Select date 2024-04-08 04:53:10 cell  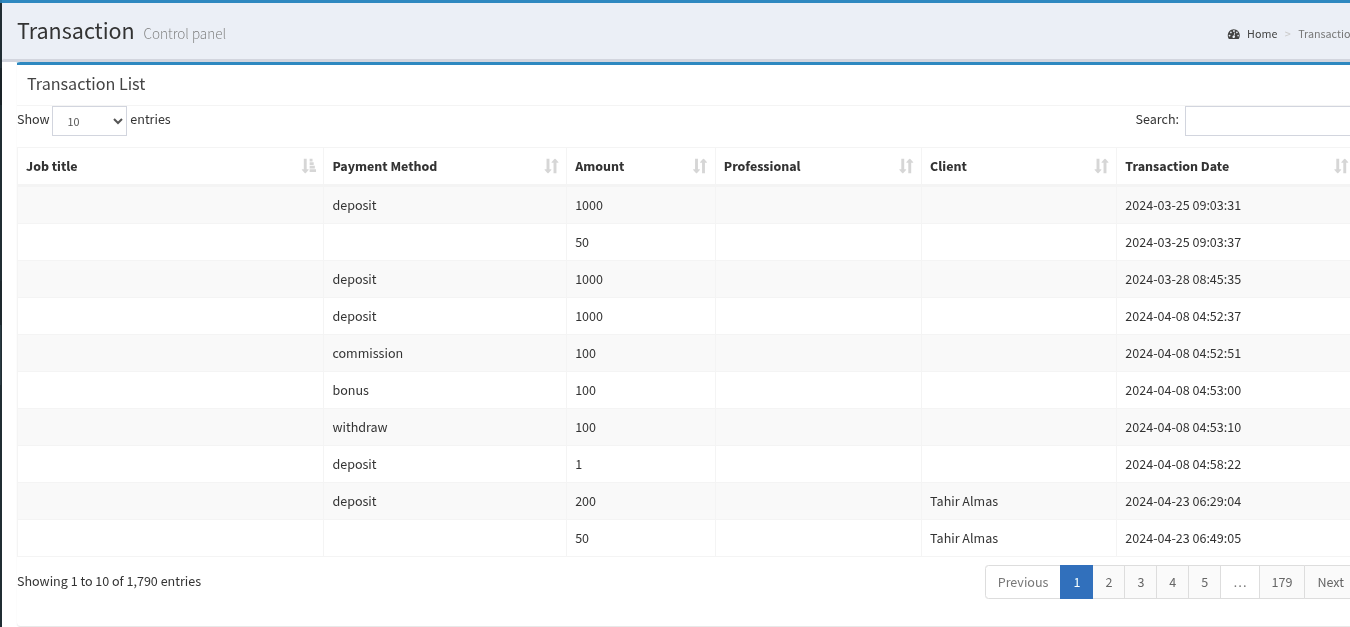tap(1233, 427)
